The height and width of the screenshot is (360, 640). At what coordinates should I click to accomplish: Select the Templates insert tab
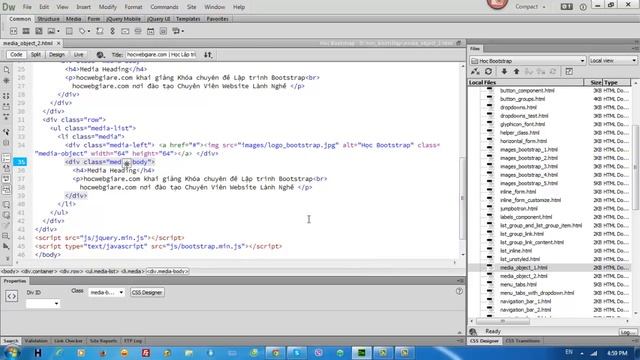pos(188,19)
